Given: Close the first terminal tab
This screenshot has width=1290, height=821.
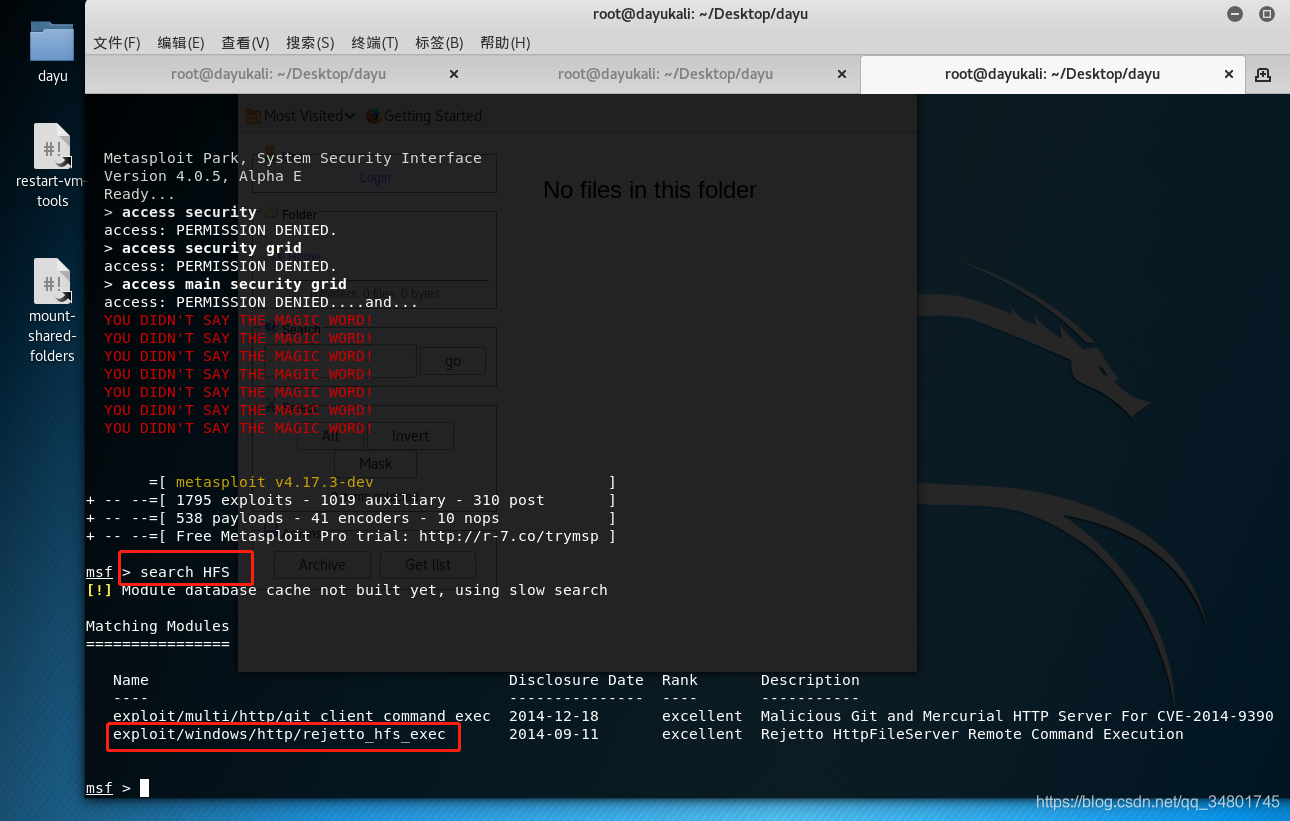Looking at the screenshot, I should tap(454, 74).
